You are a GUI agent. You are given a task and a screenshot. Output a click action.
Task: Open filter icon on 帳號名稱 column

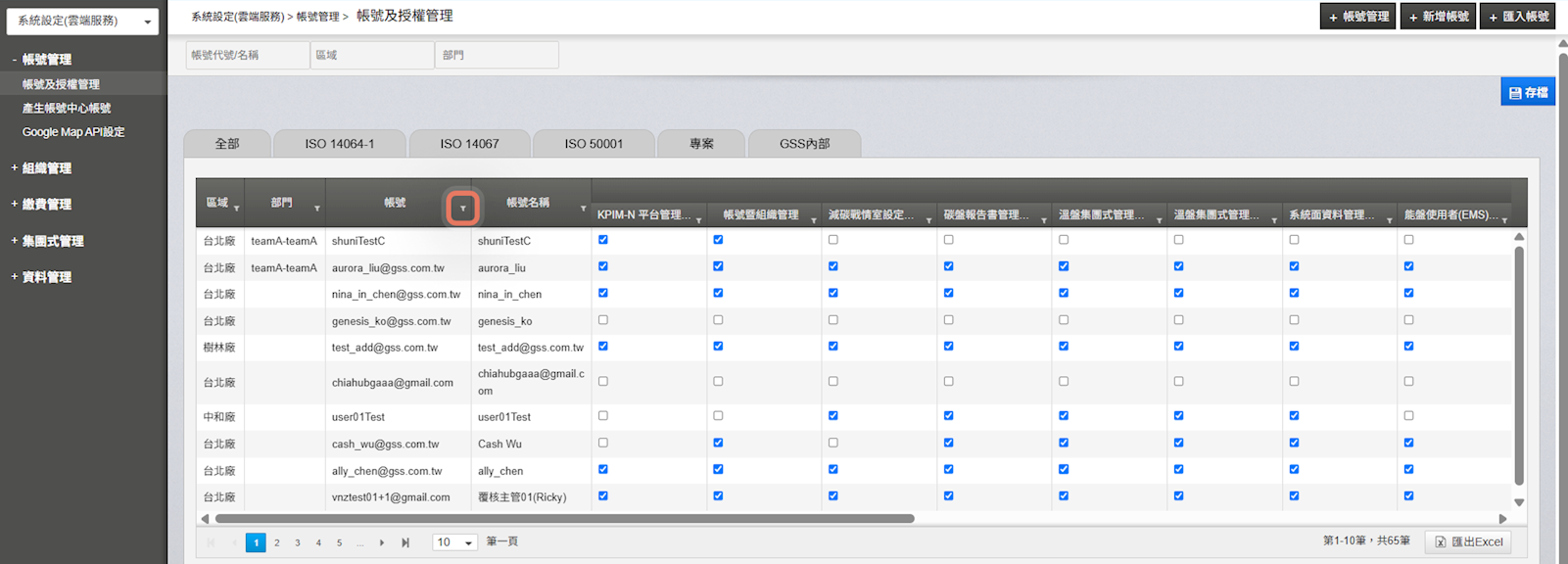click(x=583, y=209)
